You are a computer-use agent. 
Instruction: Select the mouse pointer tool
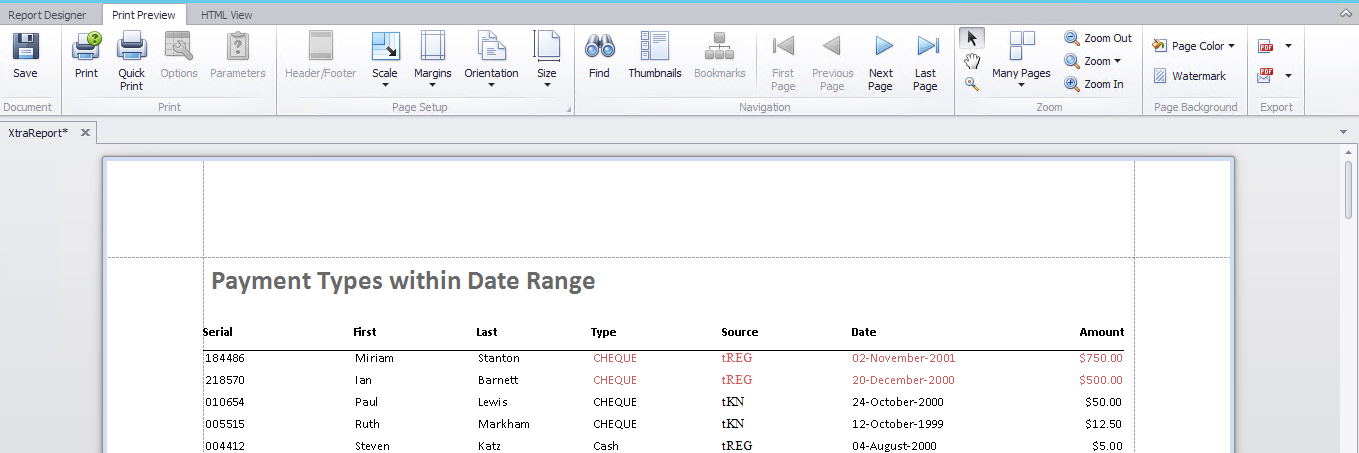[x=972, y=38]
